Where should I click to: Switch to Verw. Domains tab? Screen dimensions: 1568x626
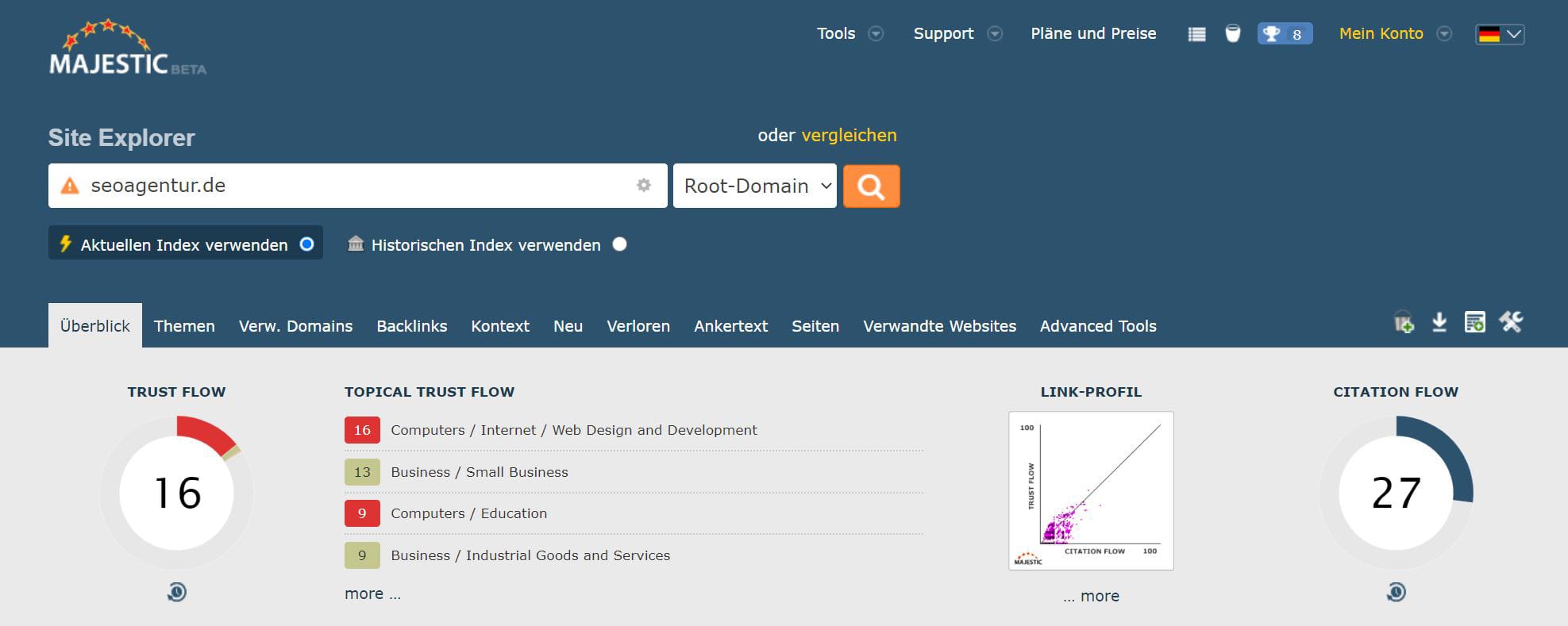click(x=295, y=325)
